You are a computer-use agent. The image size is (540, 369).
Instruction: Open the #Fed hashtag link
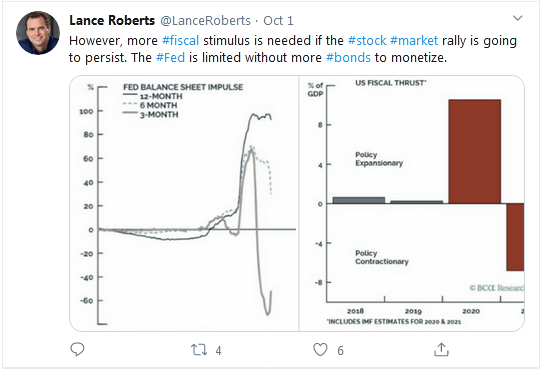point(170,58)
